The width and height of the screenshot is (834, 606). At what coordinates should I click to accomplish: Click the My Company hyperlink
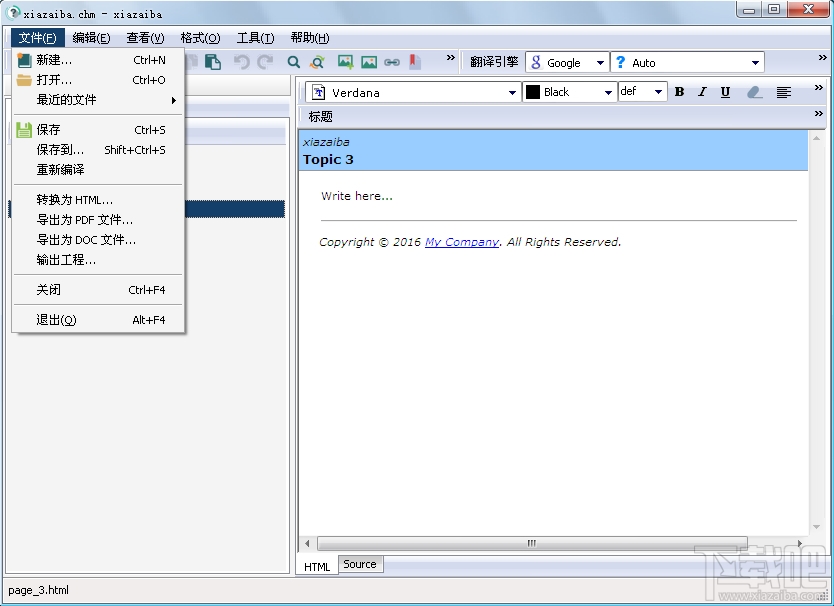pyautogui.click(x=462, y=241)
